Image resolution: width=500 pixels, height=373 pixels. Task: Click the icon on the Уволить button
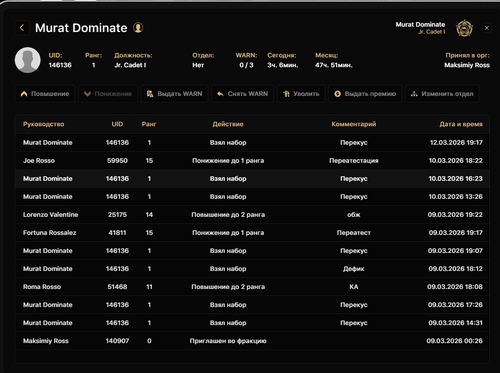(286, 94)
